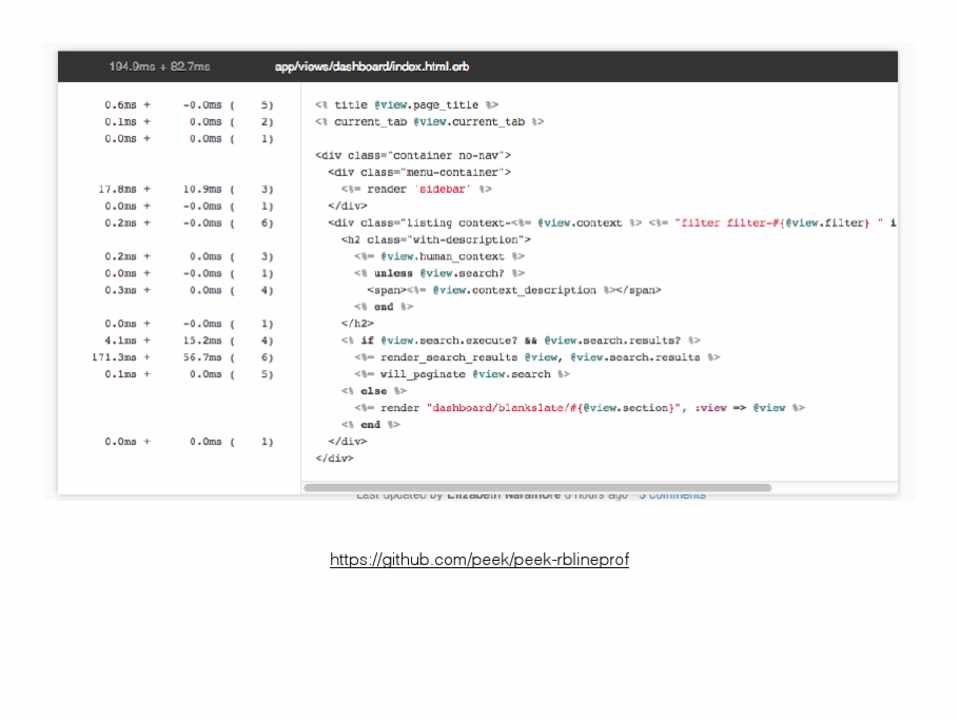This screenshot has height=720, width=959.
Task: Open the github.com/peek/peek-rblineprof link
Action: [479, 560]
